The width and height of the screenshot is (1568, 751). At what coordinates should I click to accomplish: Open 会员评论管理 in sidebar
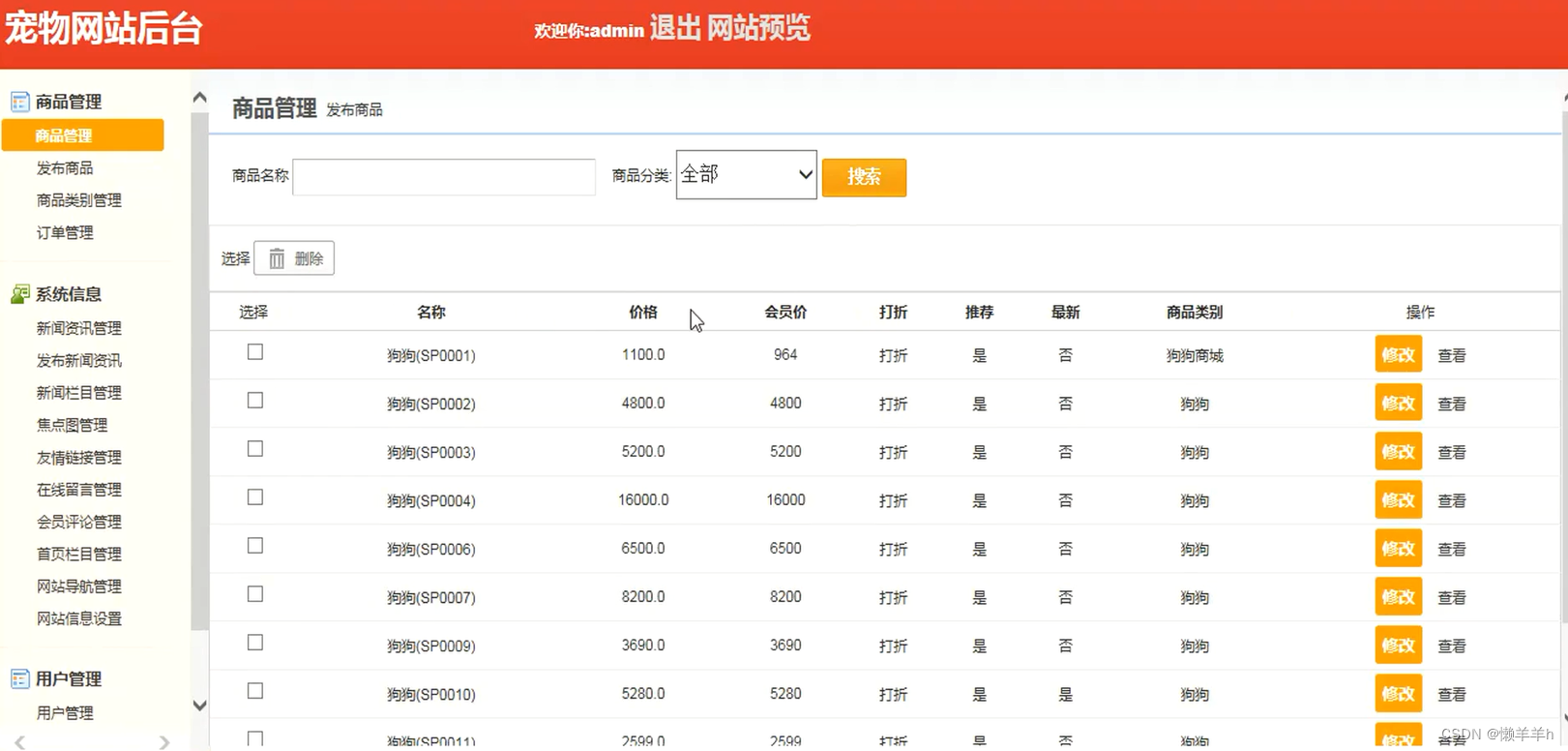pyautogui.click(x=79, y=522)
